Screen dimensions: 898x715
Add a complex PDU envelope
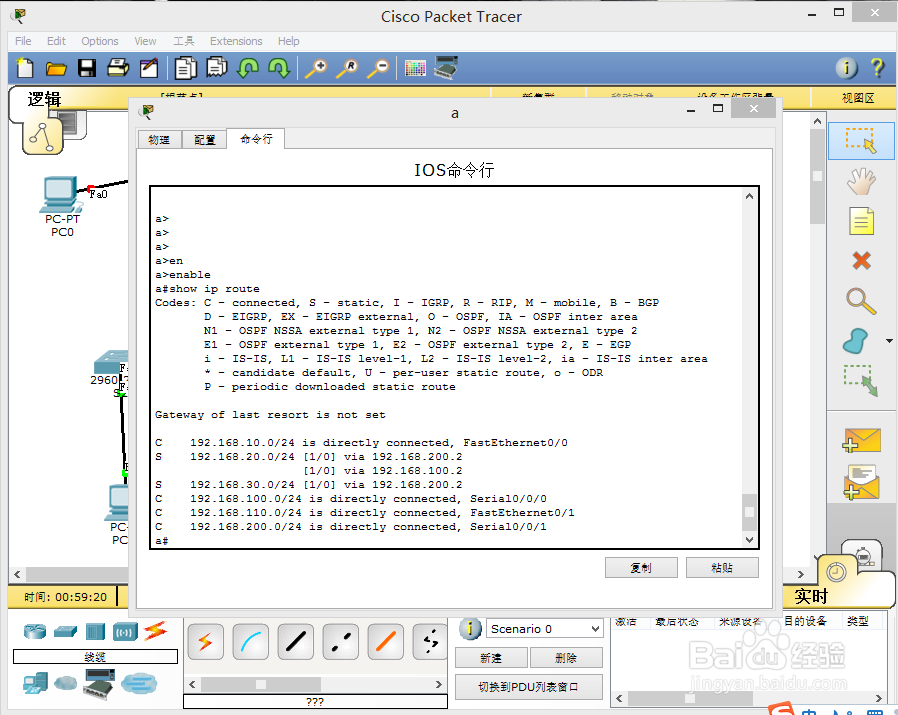coord(861,482)
